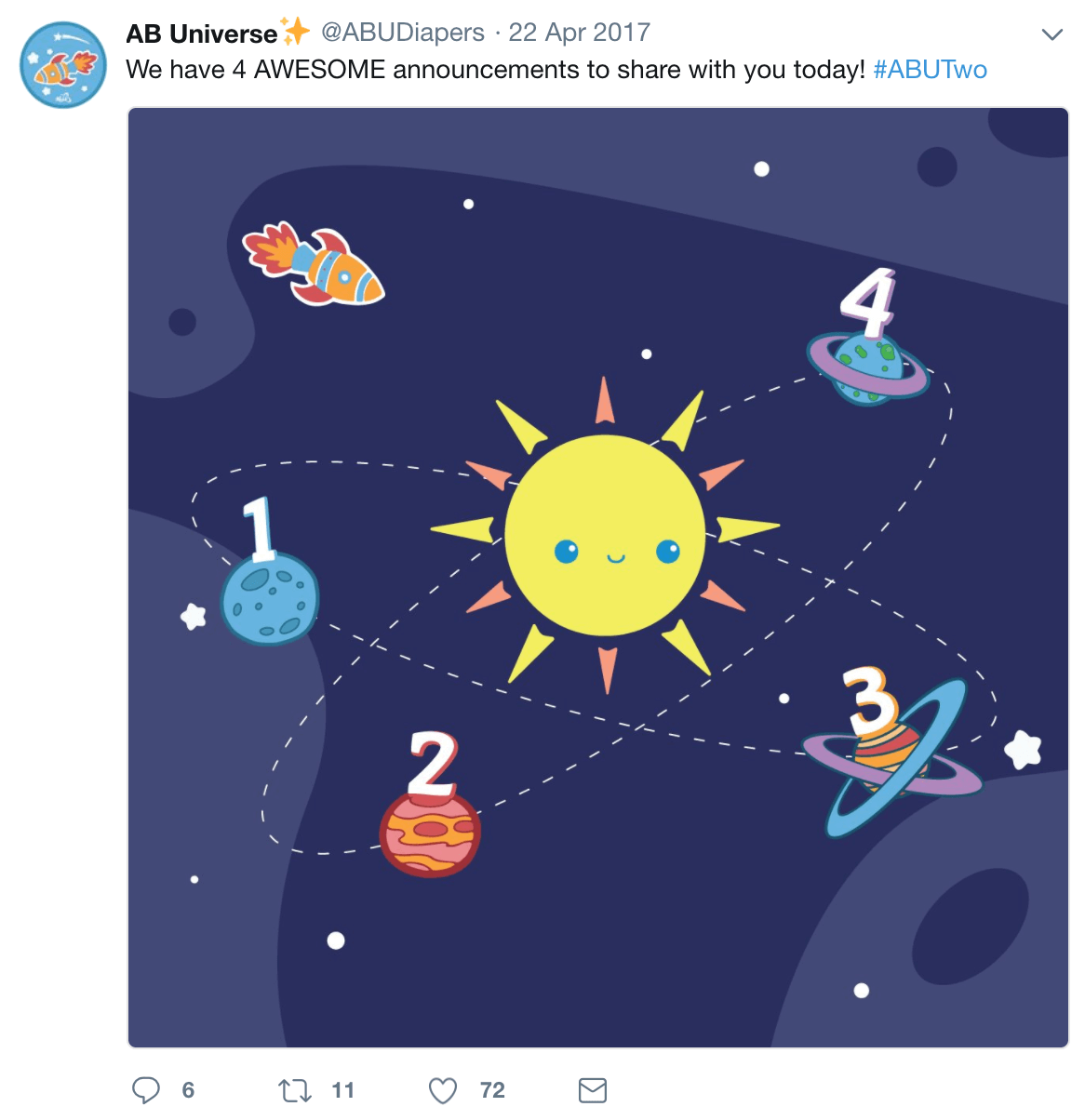
Task: Open AB Universe rocket profile avatar
Action: tap(63, 65)
